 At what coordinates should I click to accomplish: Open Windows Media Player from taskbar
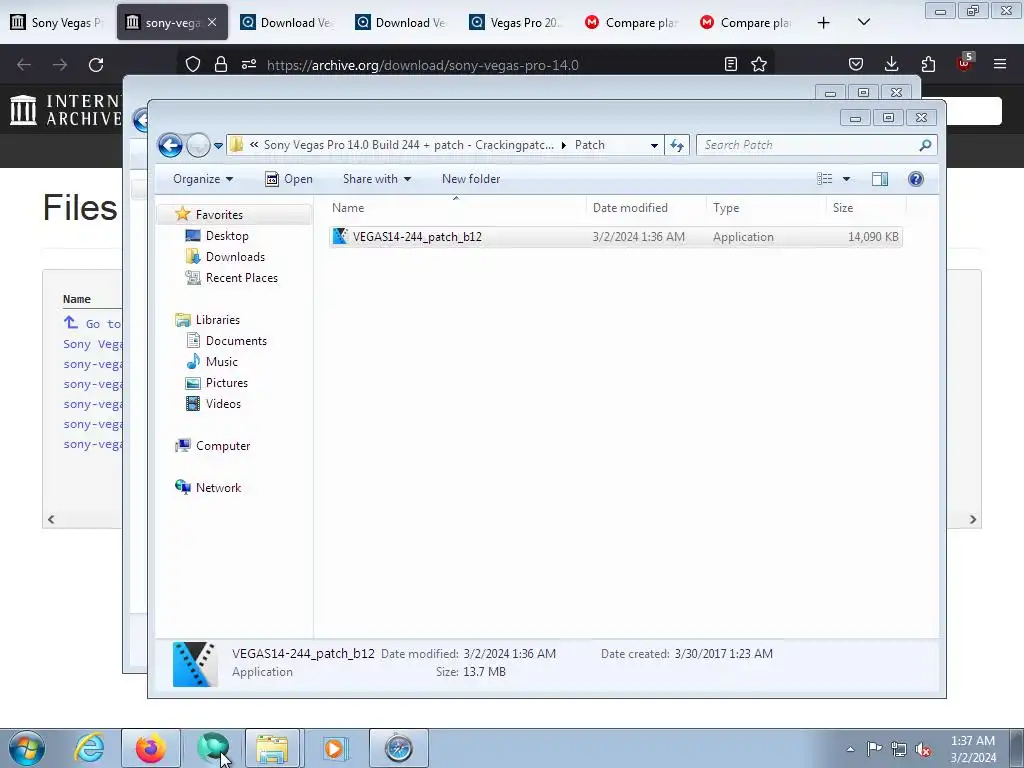335,748
